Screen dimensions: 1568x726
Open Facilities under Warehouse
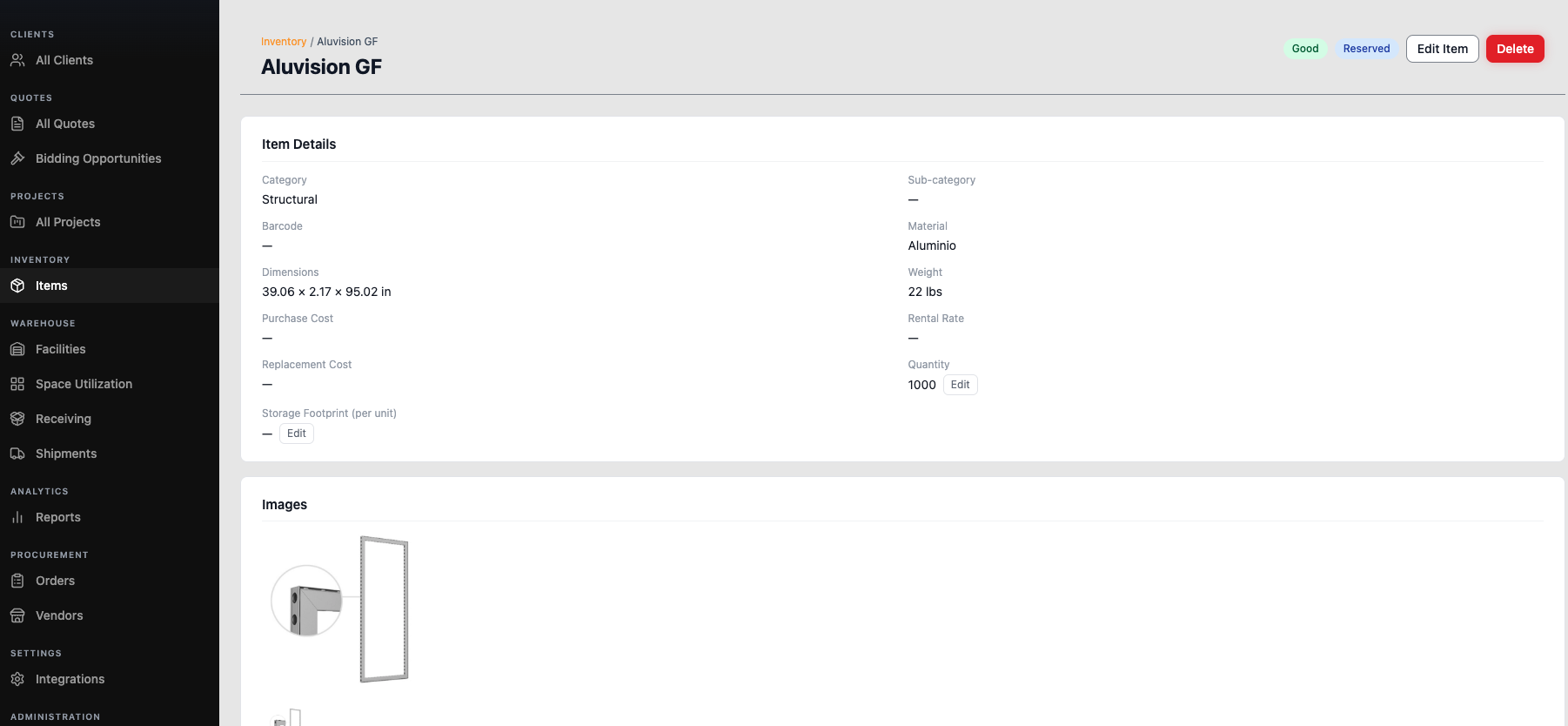click(110, 349)
